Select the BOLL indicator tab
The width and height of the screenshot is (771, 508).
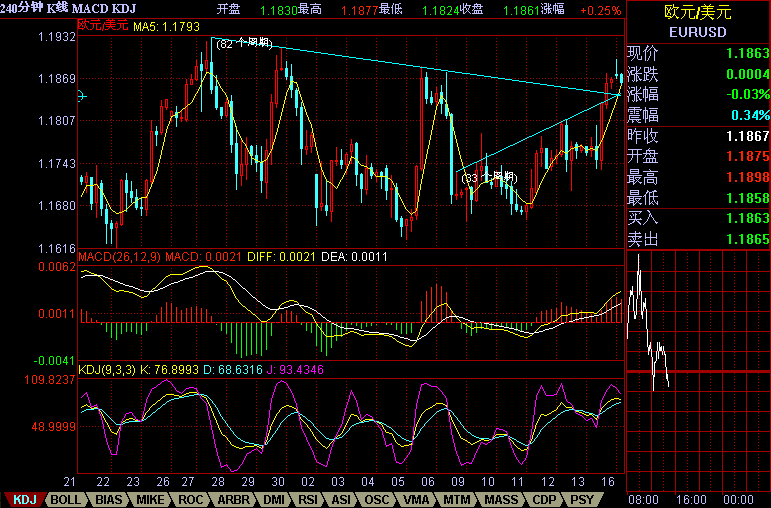pos(65,500)
